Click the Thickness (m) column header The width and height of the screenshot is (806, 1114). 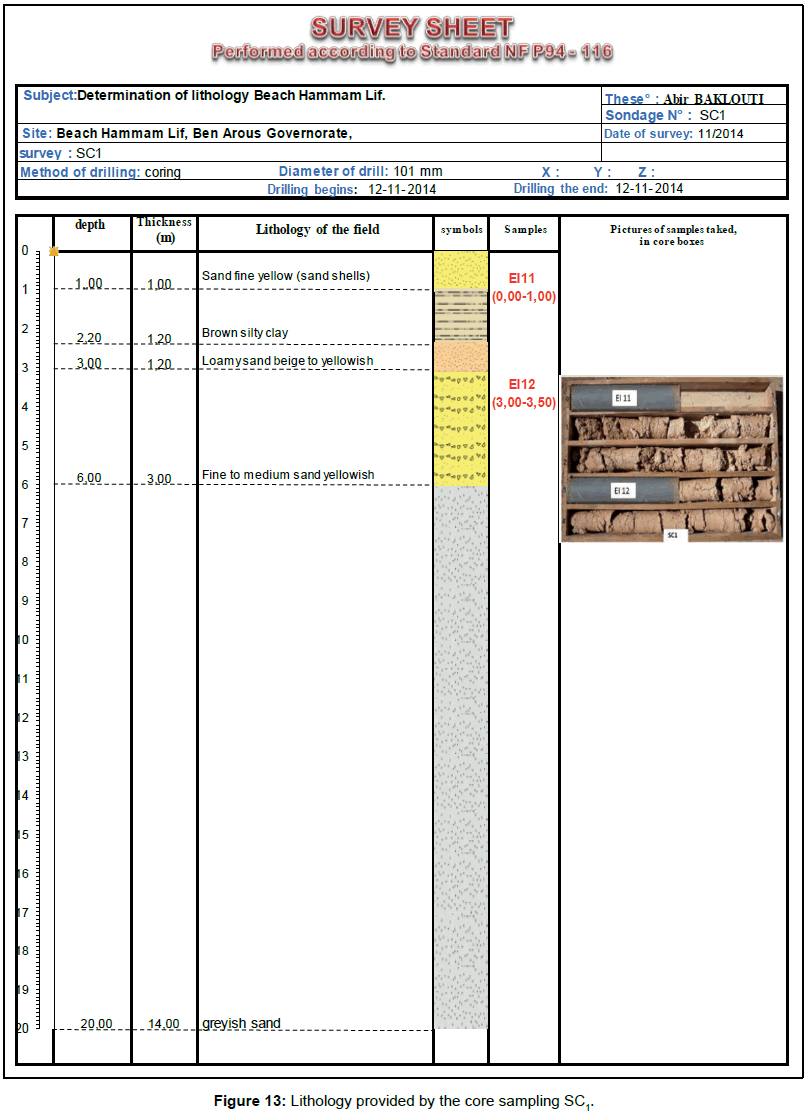pos(164,230)
